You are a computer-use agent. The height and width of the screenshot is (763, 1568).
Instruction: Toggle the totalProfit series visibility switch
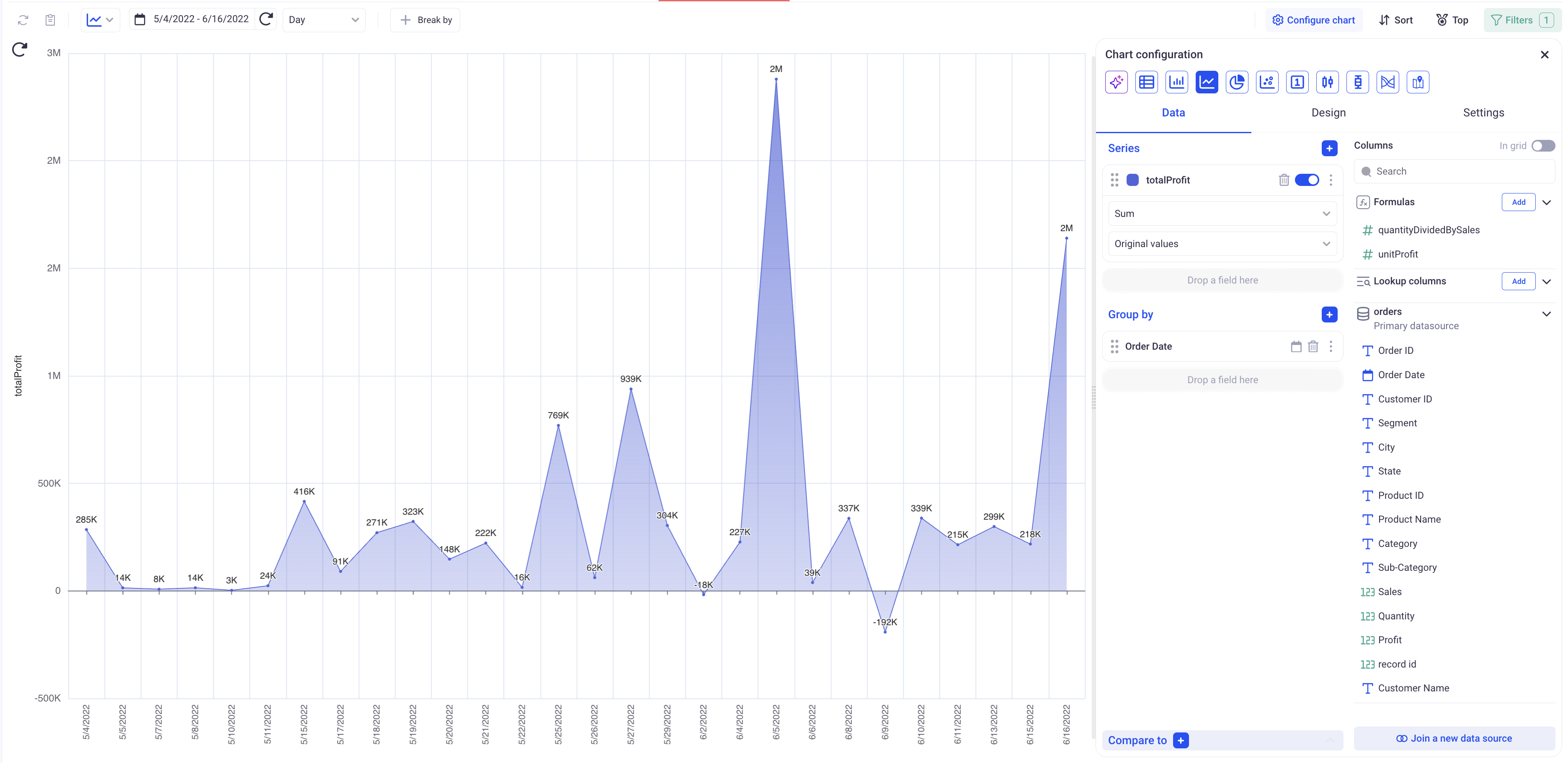(x=1307, y=180)
